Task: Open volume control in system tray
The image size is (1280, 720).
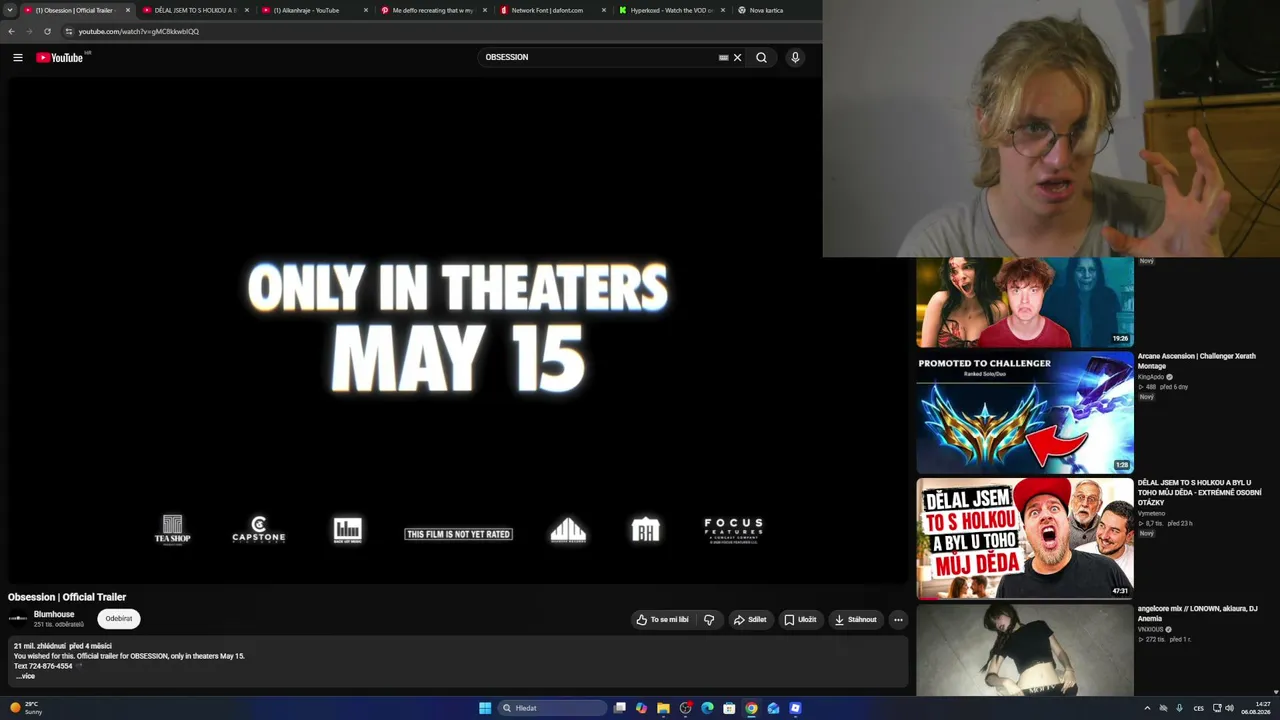Action: click(1229, 708)
